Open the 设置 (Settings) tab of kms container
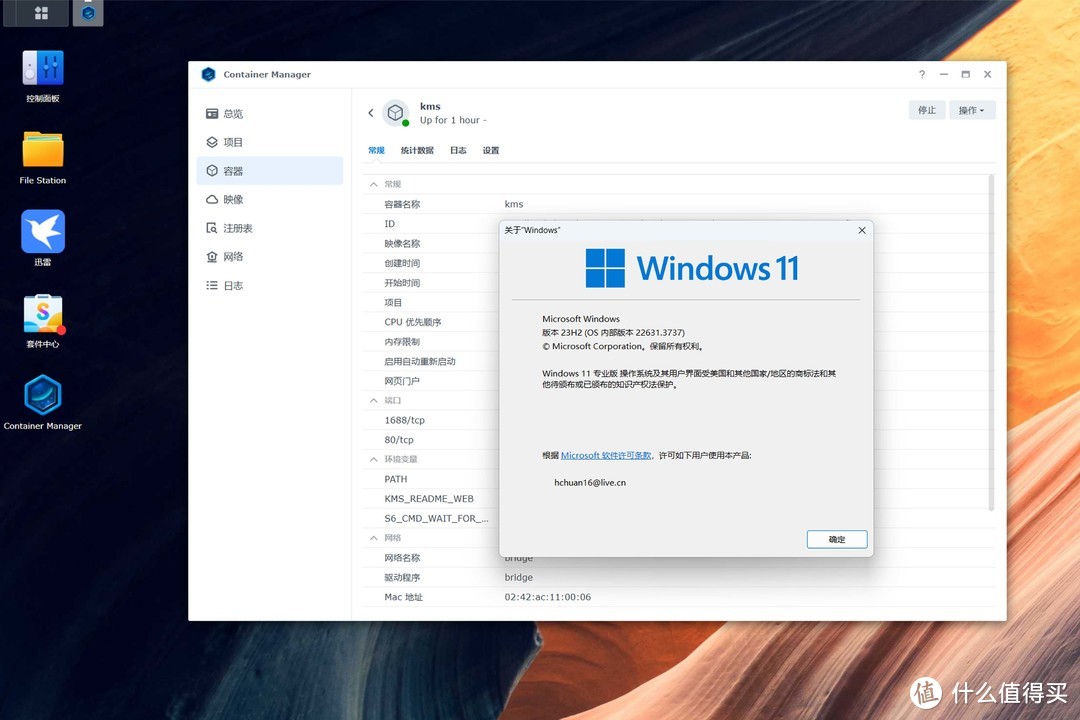 click(x=490, y=150)
